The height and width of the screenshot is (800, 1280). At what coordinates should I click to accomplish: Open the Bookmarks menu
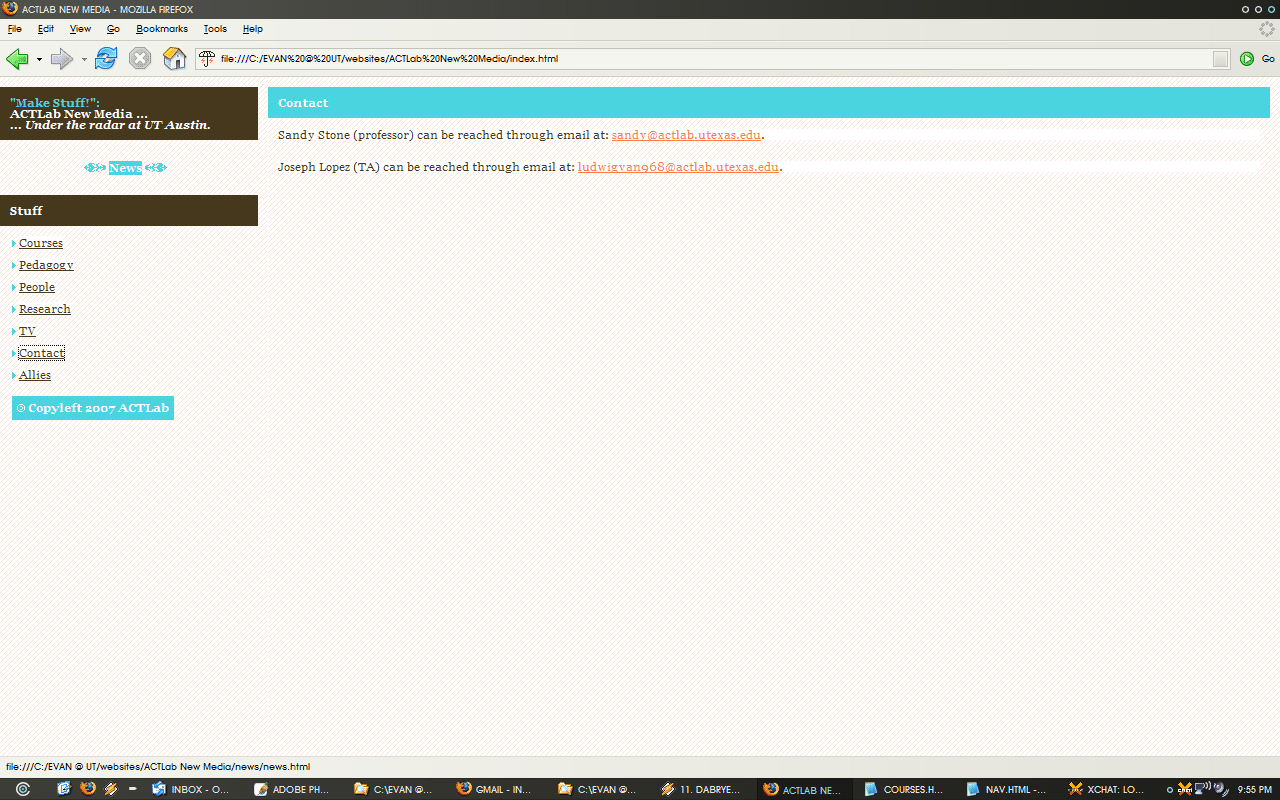point(162,29)
